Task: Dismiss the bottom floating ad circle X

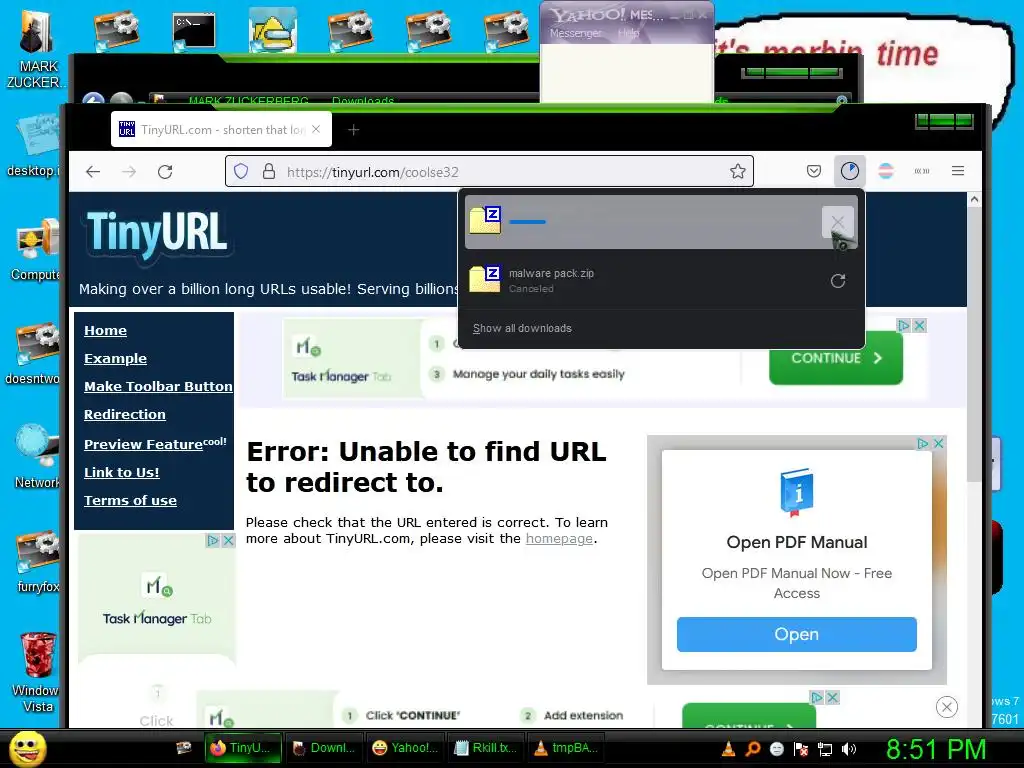Action: point(947,707)
